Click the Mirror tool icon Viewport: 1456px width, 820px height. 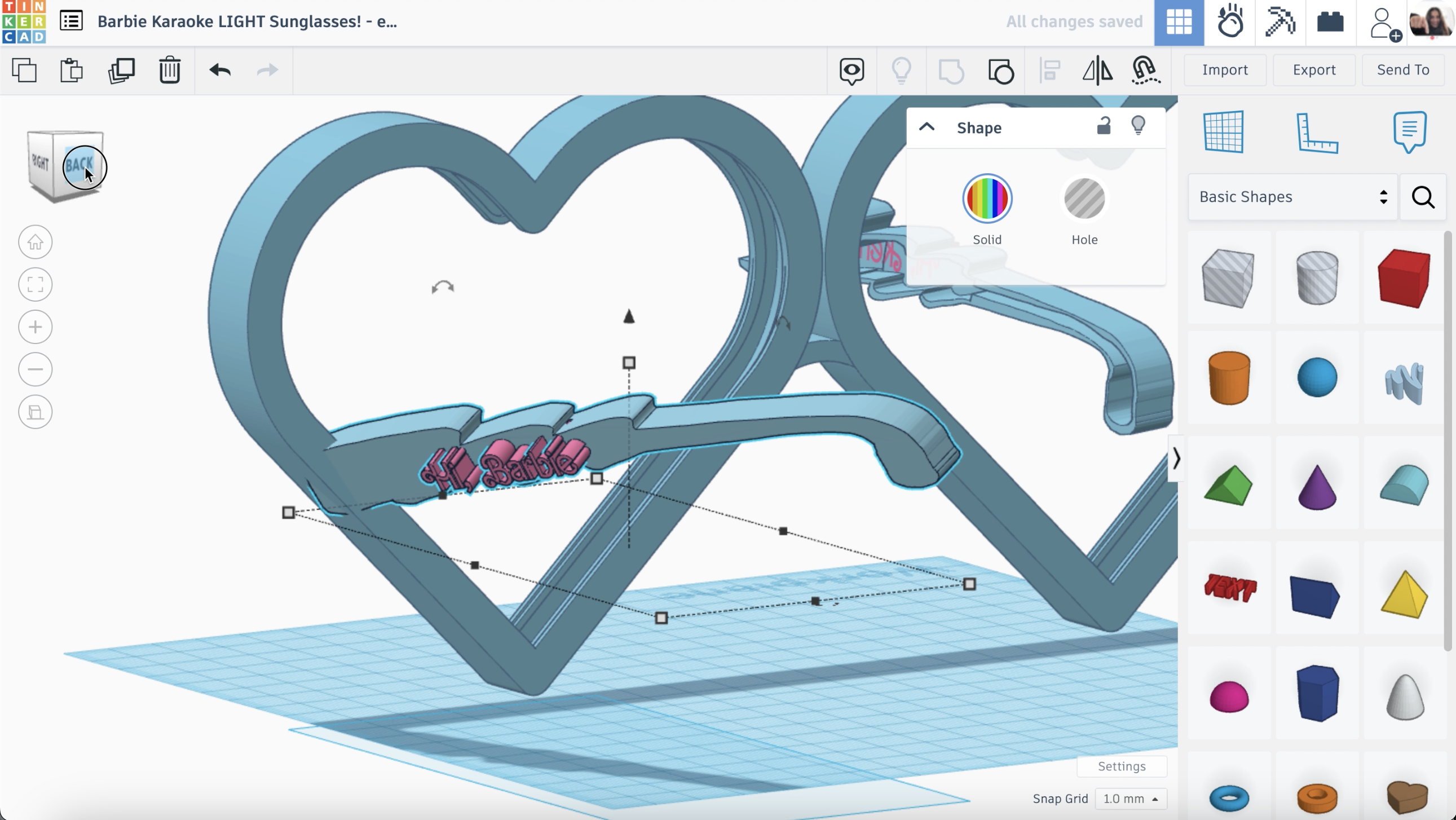tap(1098, 70)
